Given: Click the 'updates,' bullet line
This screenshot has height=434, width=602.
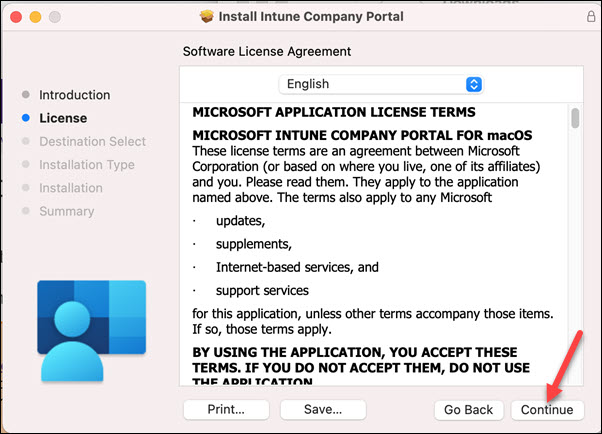Looking at the screenshot, I should click(x=240, y=221).
